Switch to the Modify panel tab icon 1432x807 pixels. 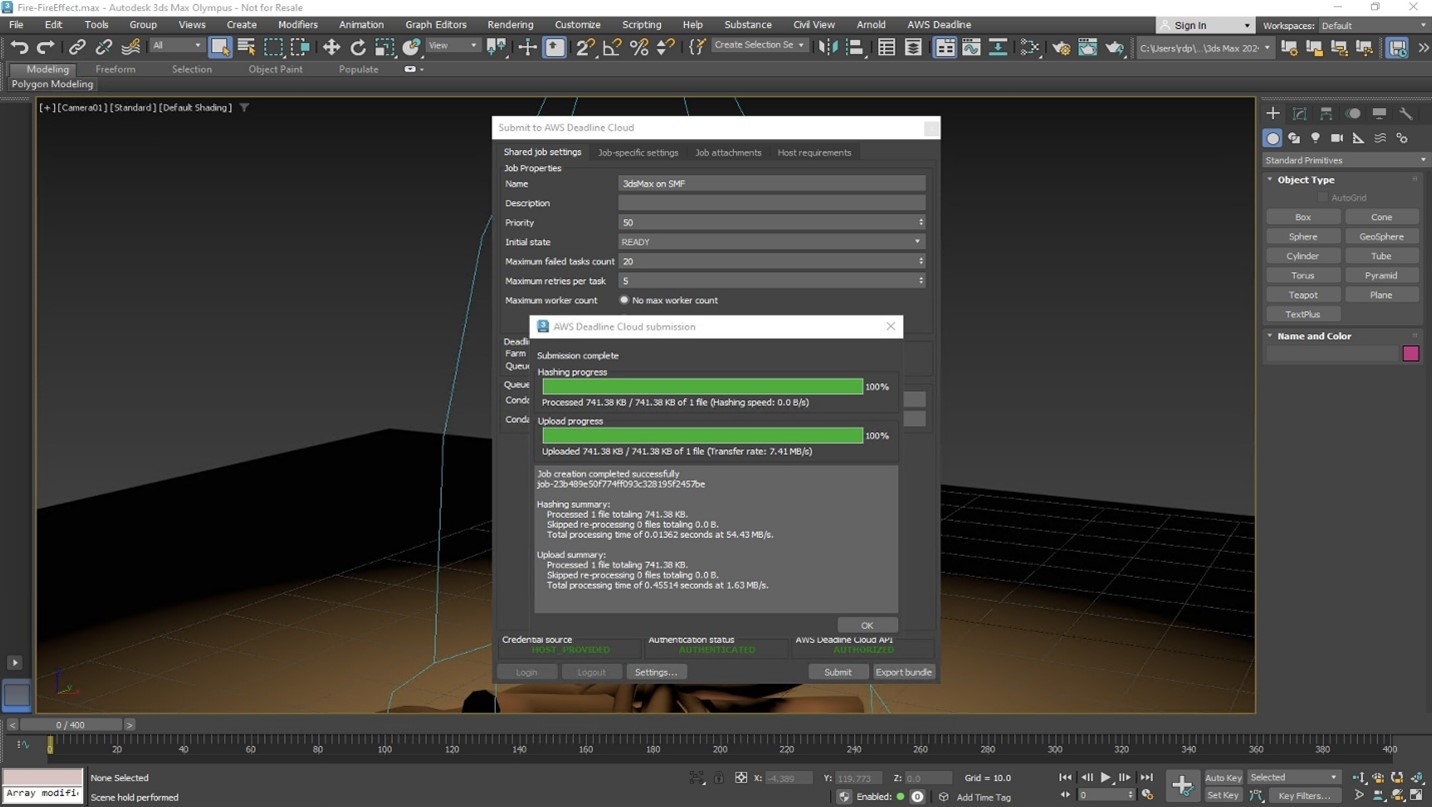1299,113
